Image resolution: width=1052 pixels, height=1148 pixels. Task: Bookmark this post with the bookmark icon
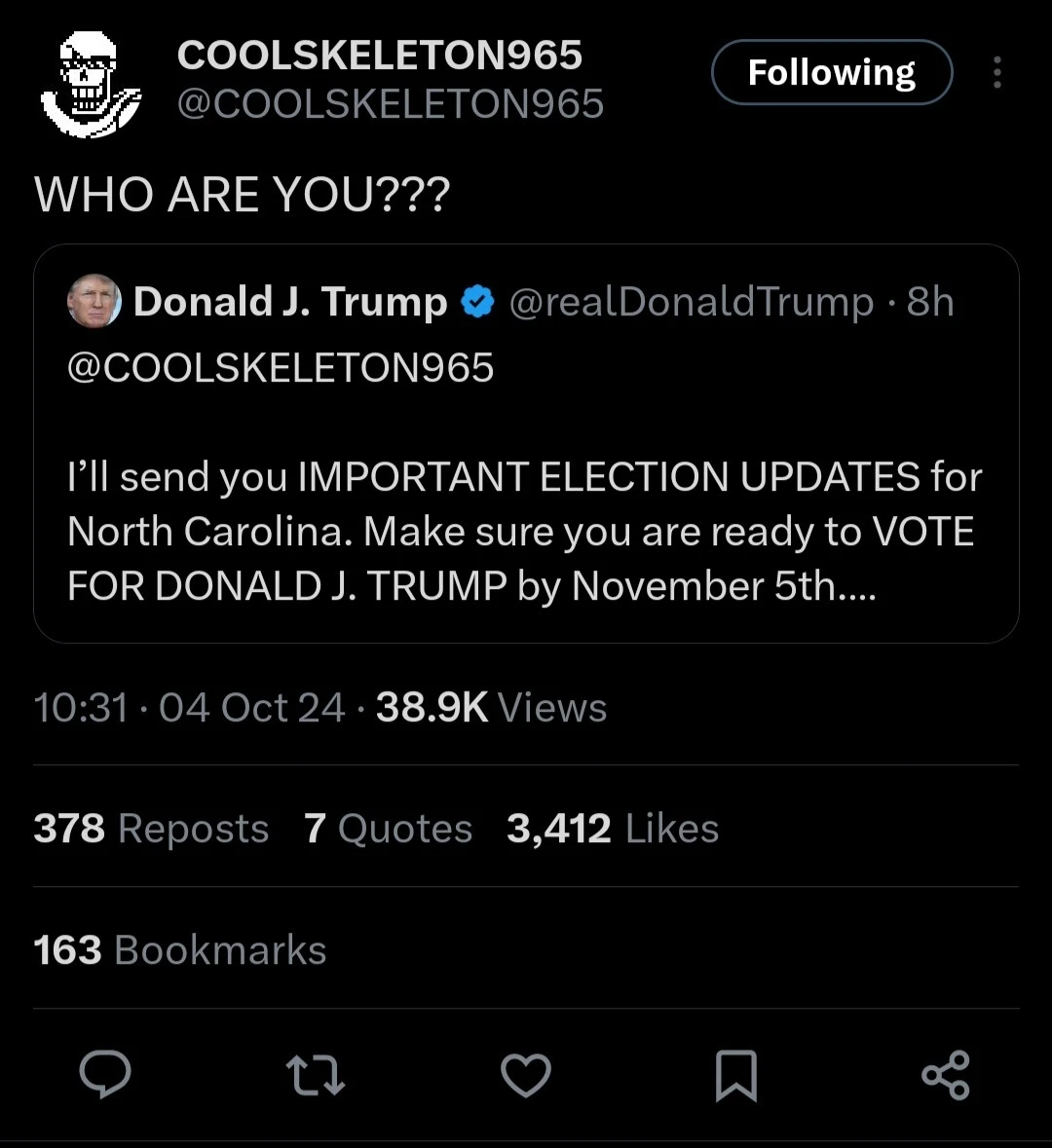coord(735,1075)
